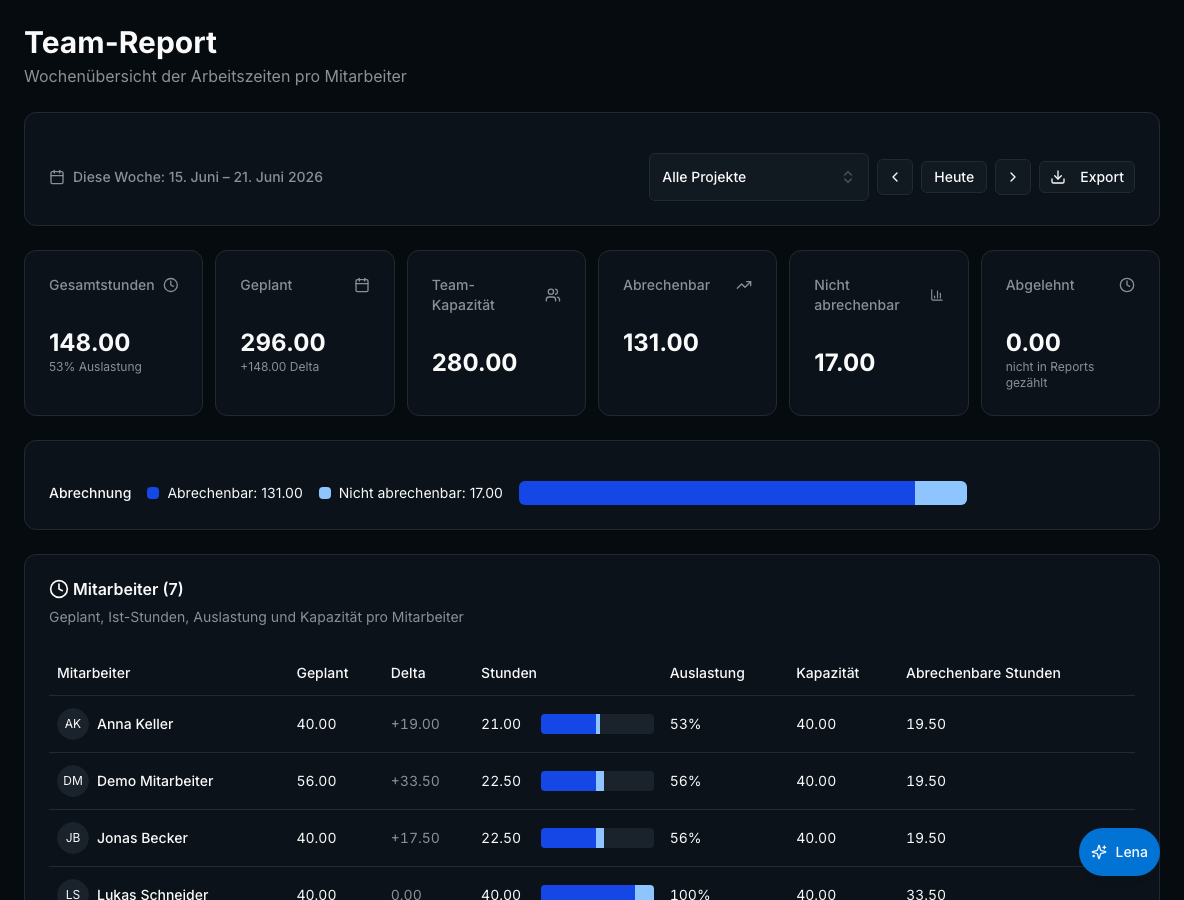Click the Stunden column header
This screenshot has height=900, width=1184.
coord(509,673)
